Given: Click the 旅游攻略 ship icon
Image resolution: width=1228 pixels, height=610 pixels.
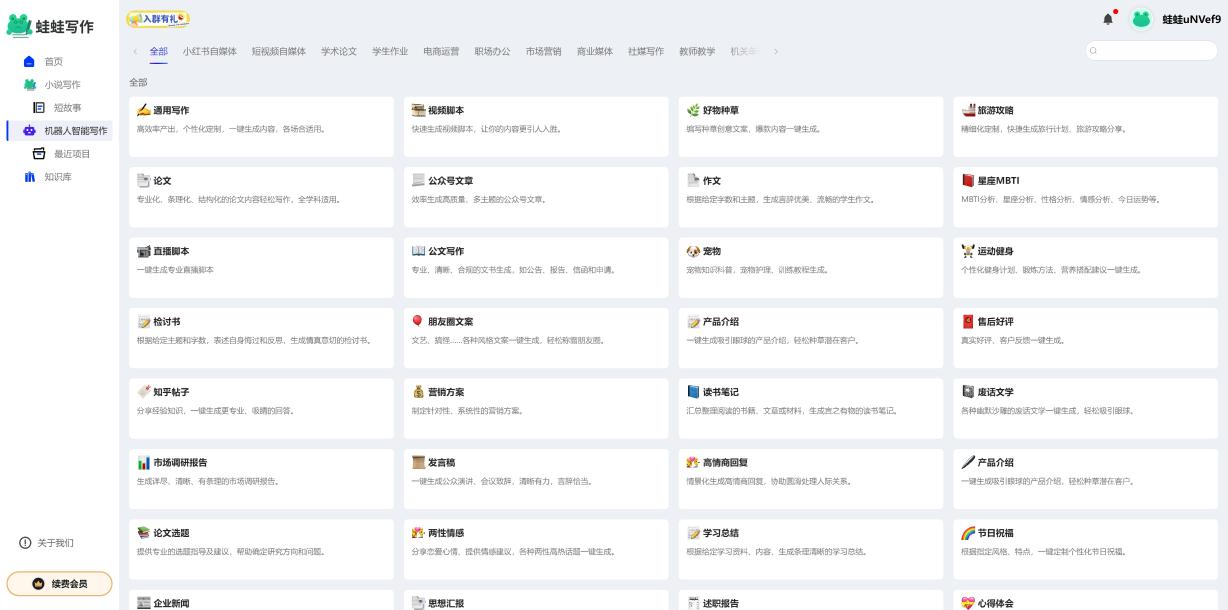Looking at the screenshot, I should 968,110.
